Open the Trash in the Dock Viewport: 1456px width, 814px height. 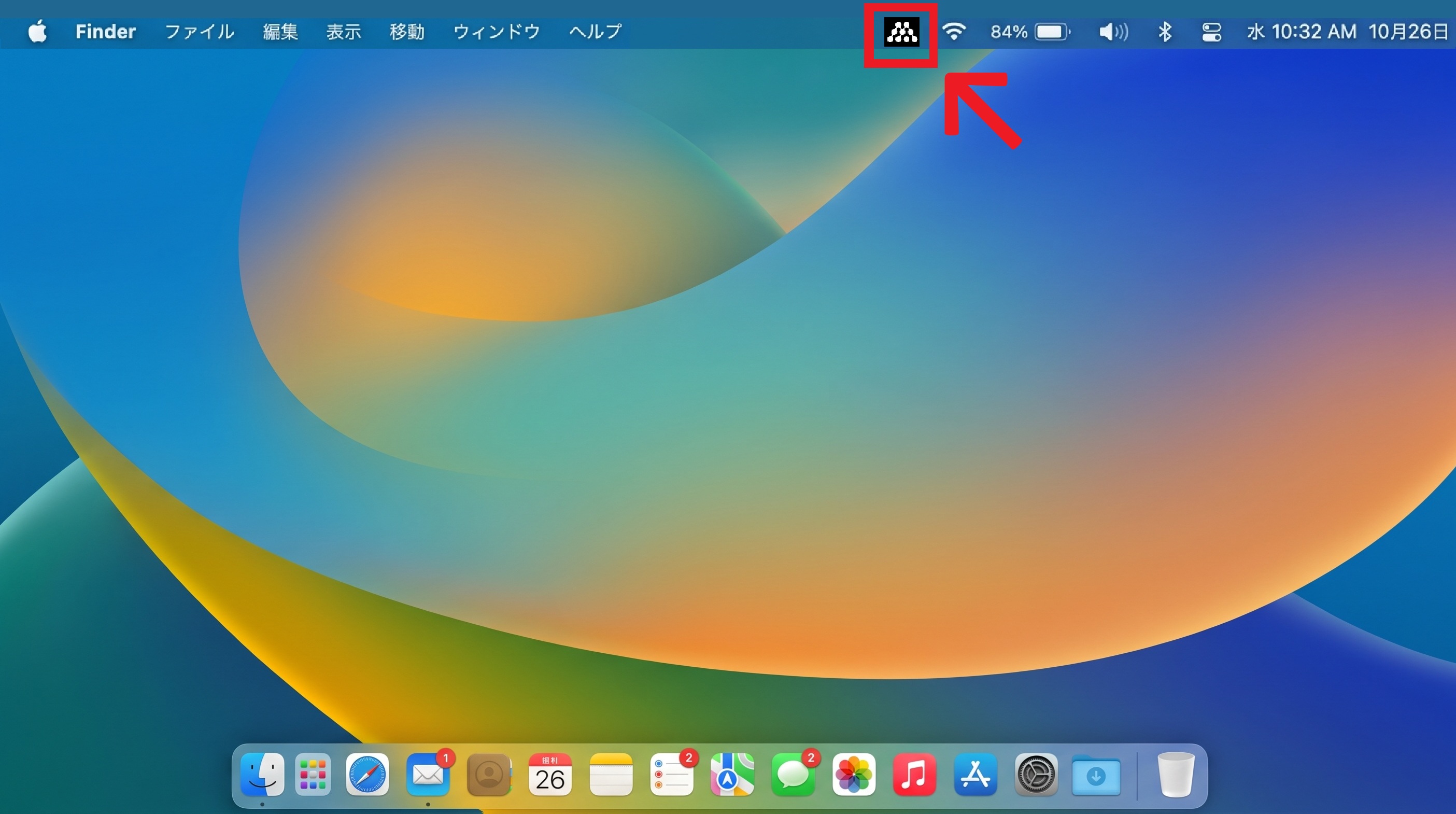(1176, 775)
